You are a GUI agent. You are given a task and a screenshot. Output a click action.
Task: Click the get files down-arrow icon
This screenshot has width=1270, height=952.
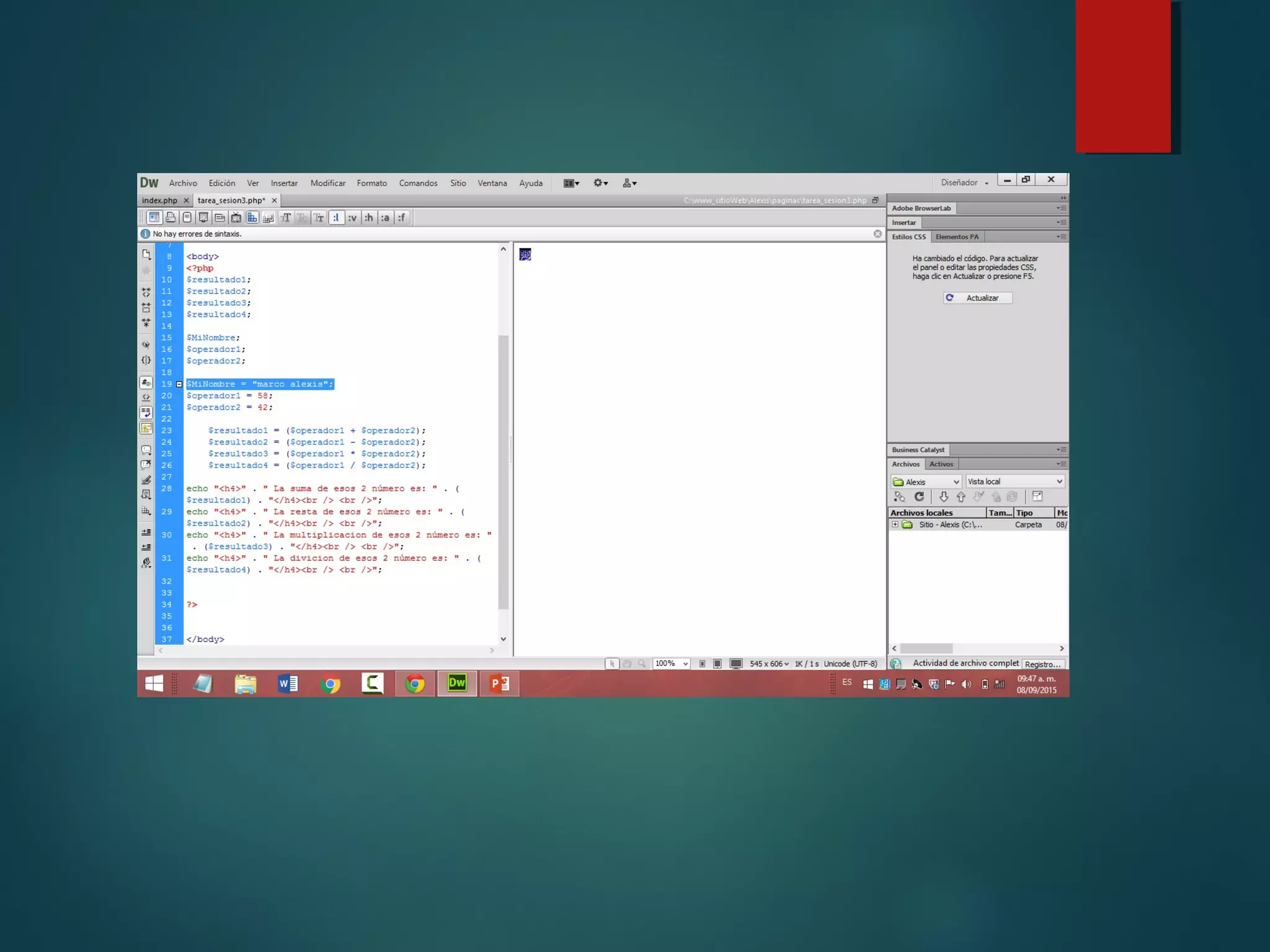click(x=943, y=496)
